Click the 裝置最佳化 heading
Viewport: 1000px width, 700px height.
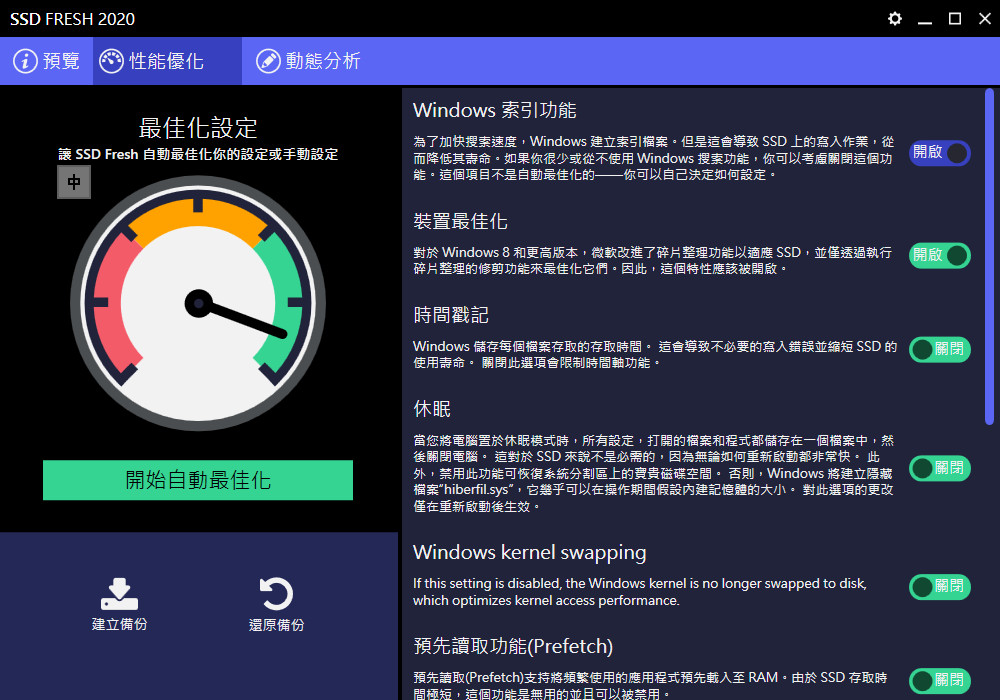(460, 221)
